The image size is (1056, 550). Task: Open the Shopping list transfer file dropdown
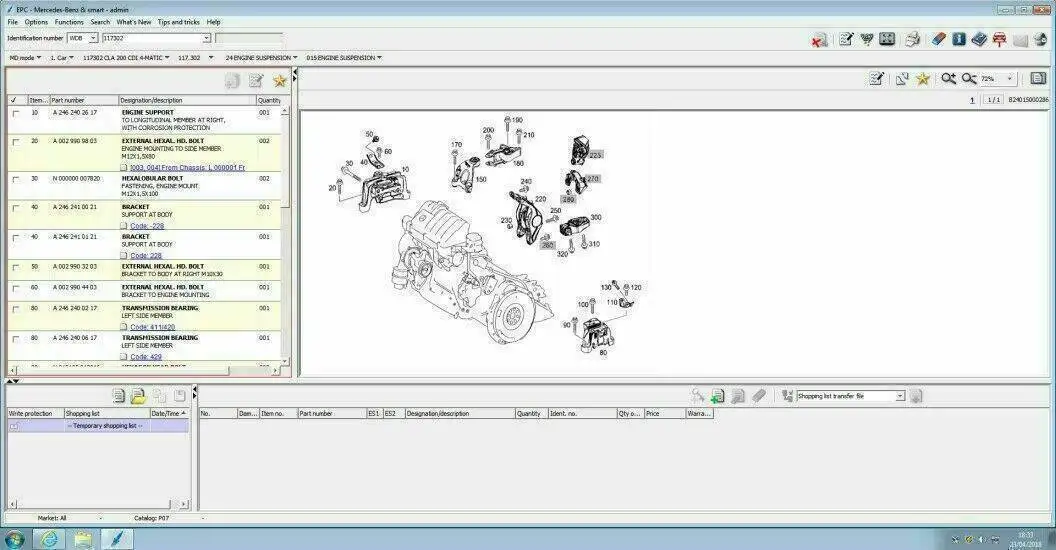900,397
